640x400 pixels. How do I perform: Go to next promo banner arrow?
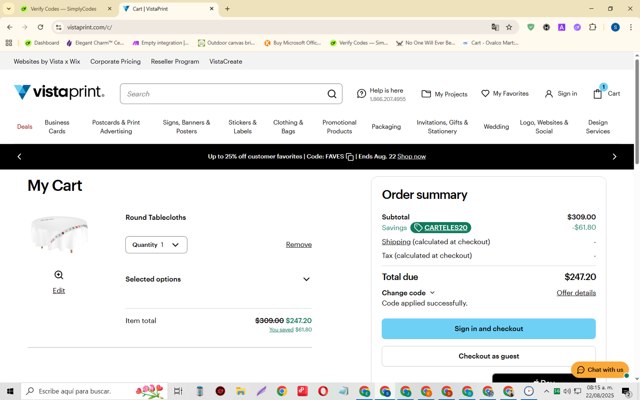click(x=614, y=157)
